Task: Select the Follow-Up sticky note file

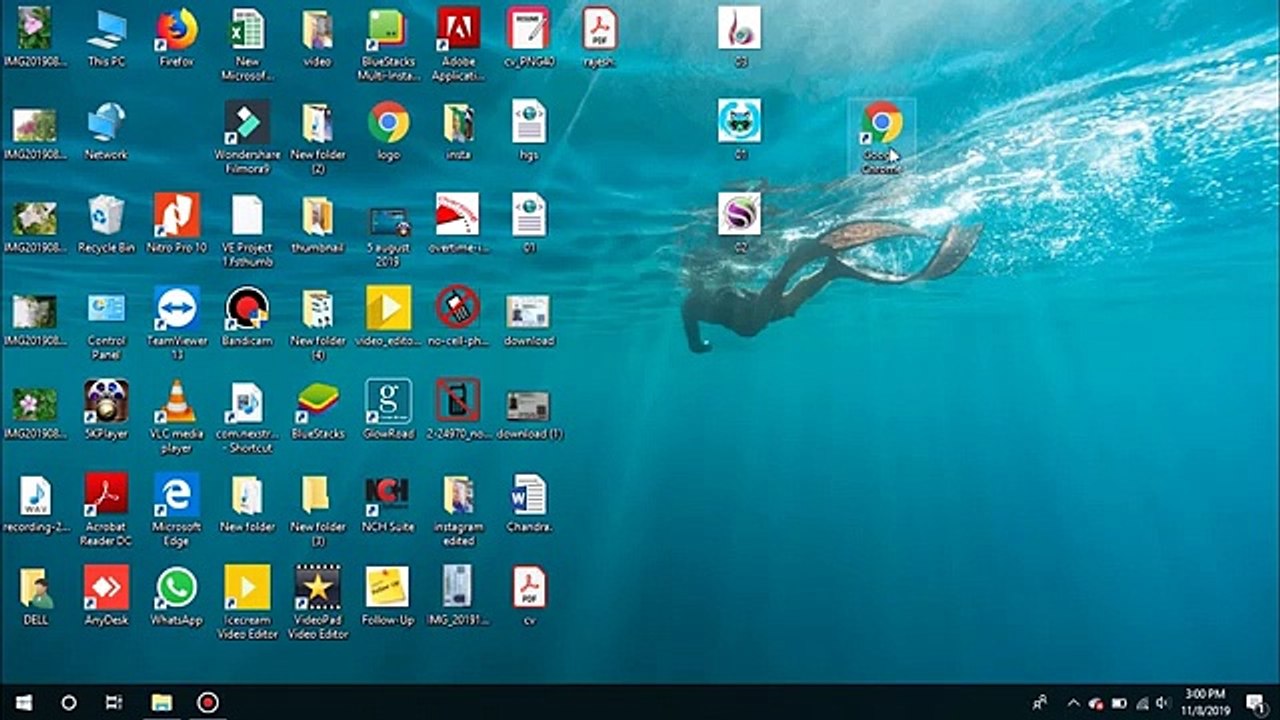Action: [x=388, y=596]
